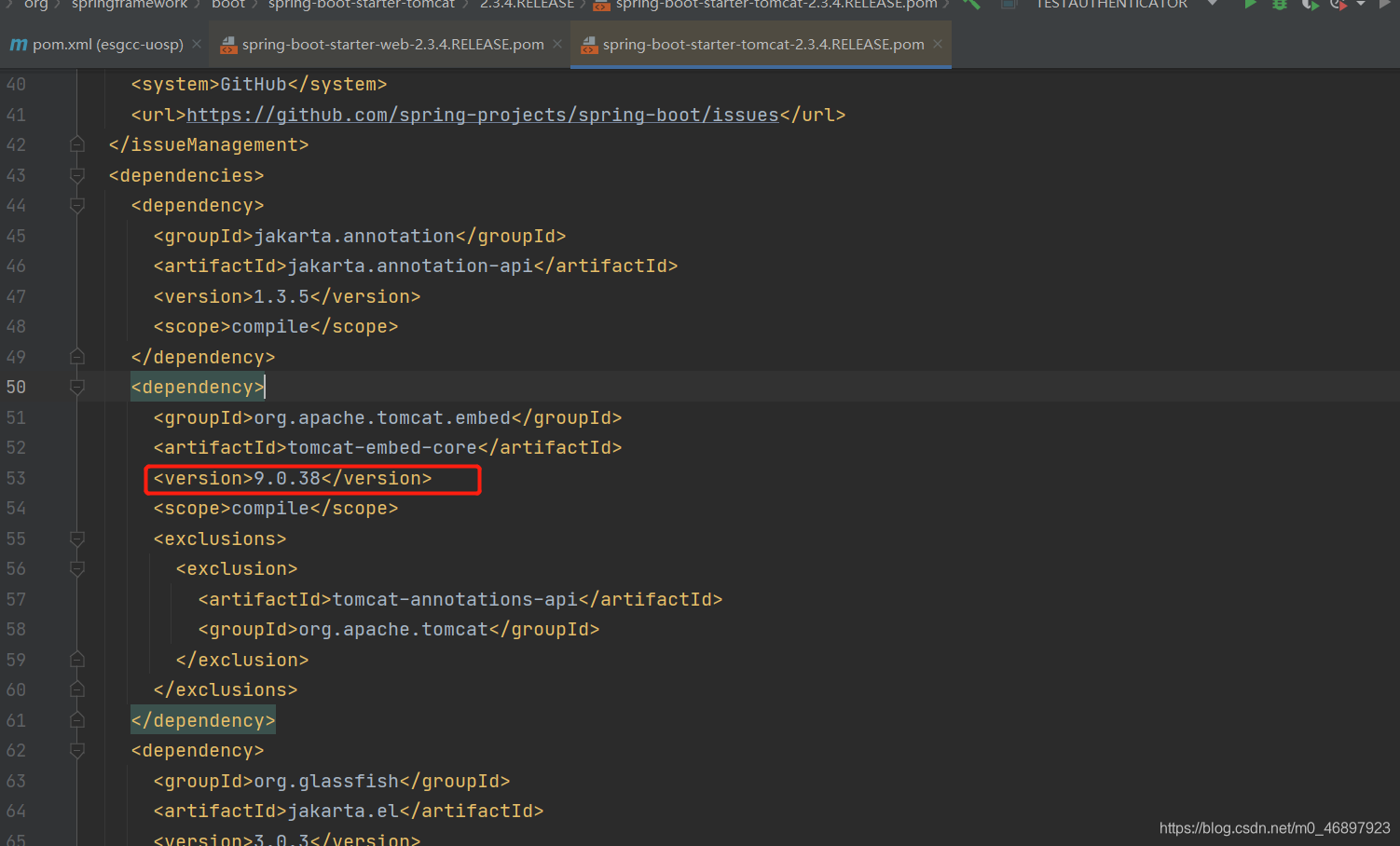Image resolution: width=1400 pixels, height=846 pixels.
Task: Click the version 1.3.5 line
Action: tap(287, 296)
